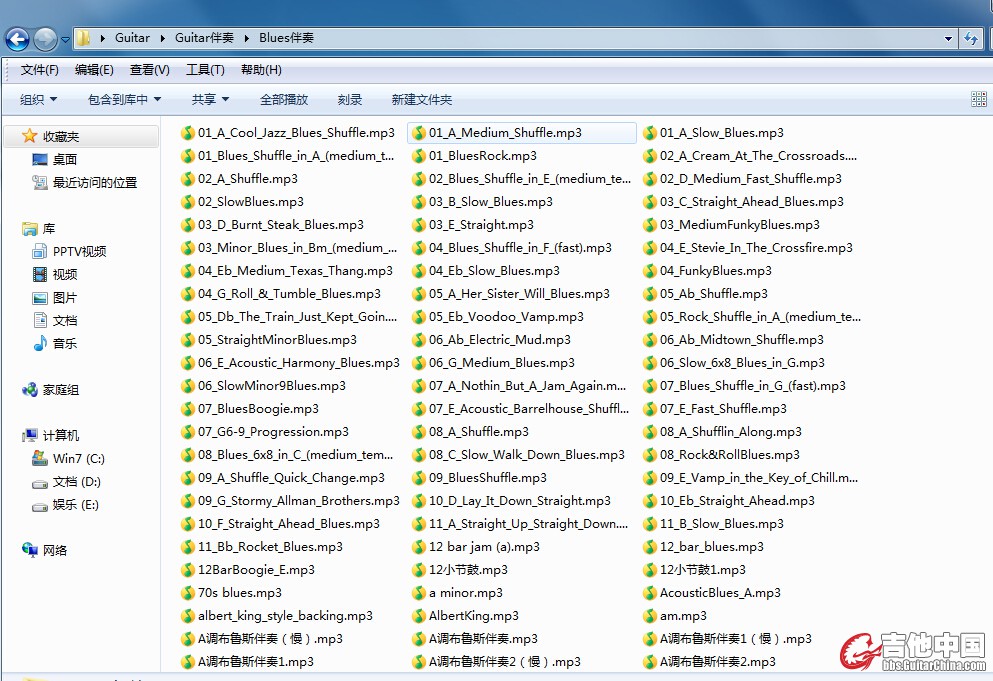The image size is (993, 681).
Task: Open the Win7 (C:) drive
Action: [x=78, y=459]
